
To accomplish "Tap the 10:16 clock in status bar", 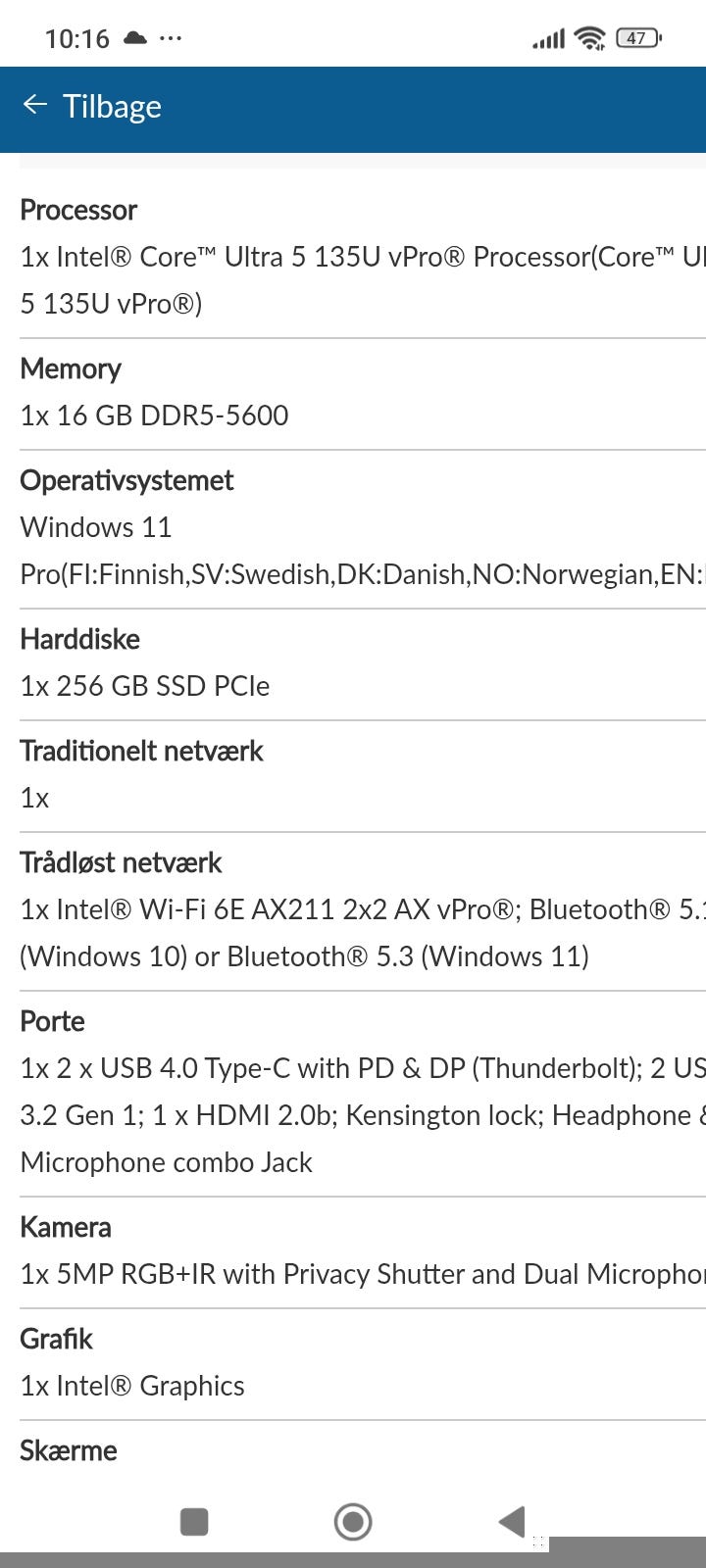I will pyautogui.click(x=76, y=39).
